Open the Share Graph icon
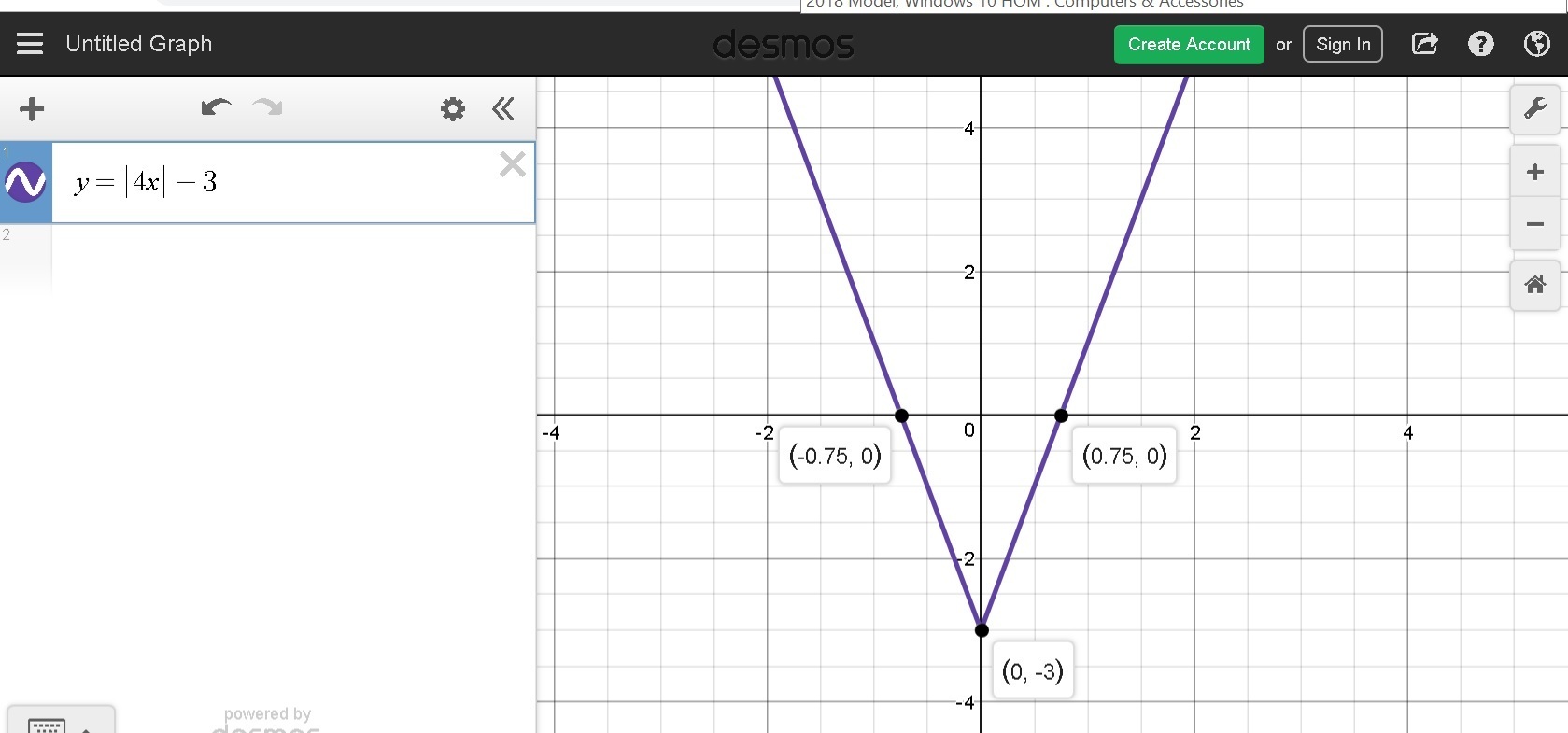Screen dimensions: 1568x733 (x=1425, y=44)
